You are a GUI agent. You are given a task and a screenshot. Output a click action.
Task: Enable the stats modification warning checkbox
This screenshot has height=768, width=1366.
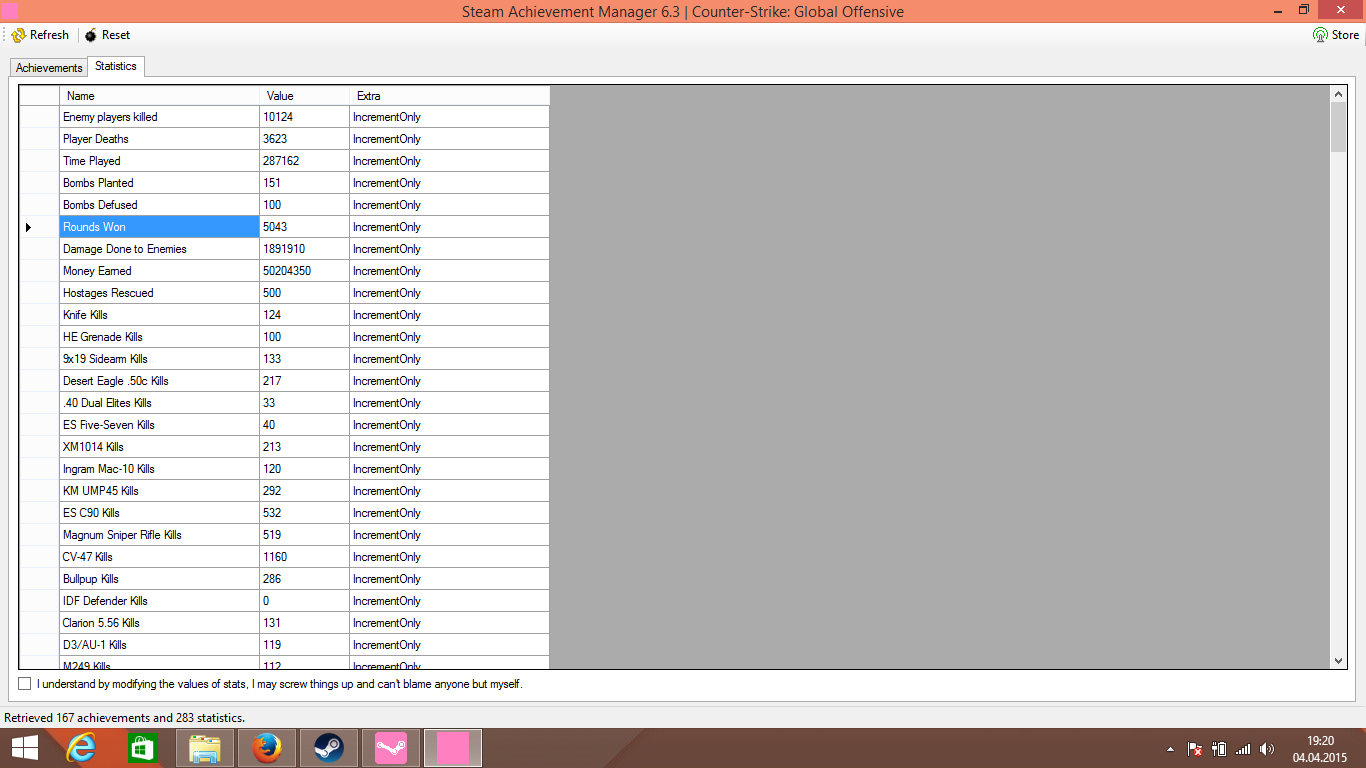coord(25,684)
